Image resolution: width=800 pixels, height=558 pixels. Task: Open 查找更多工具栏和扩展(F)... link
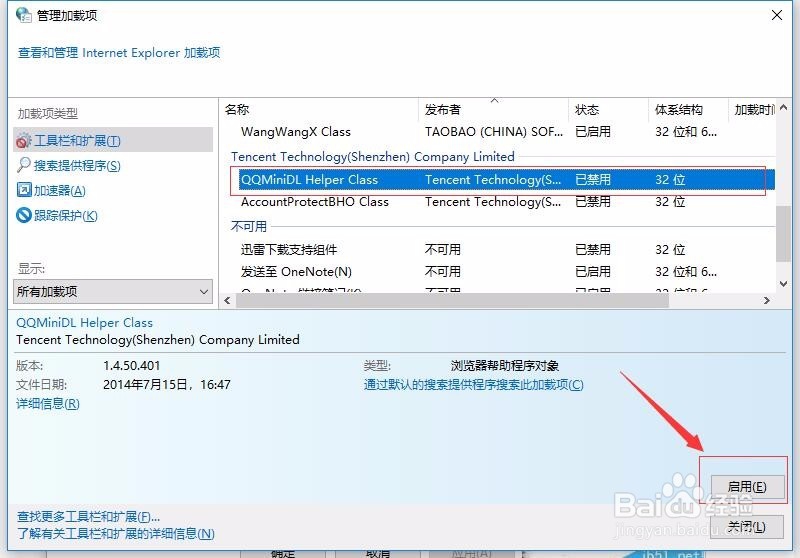coord(88,517)
